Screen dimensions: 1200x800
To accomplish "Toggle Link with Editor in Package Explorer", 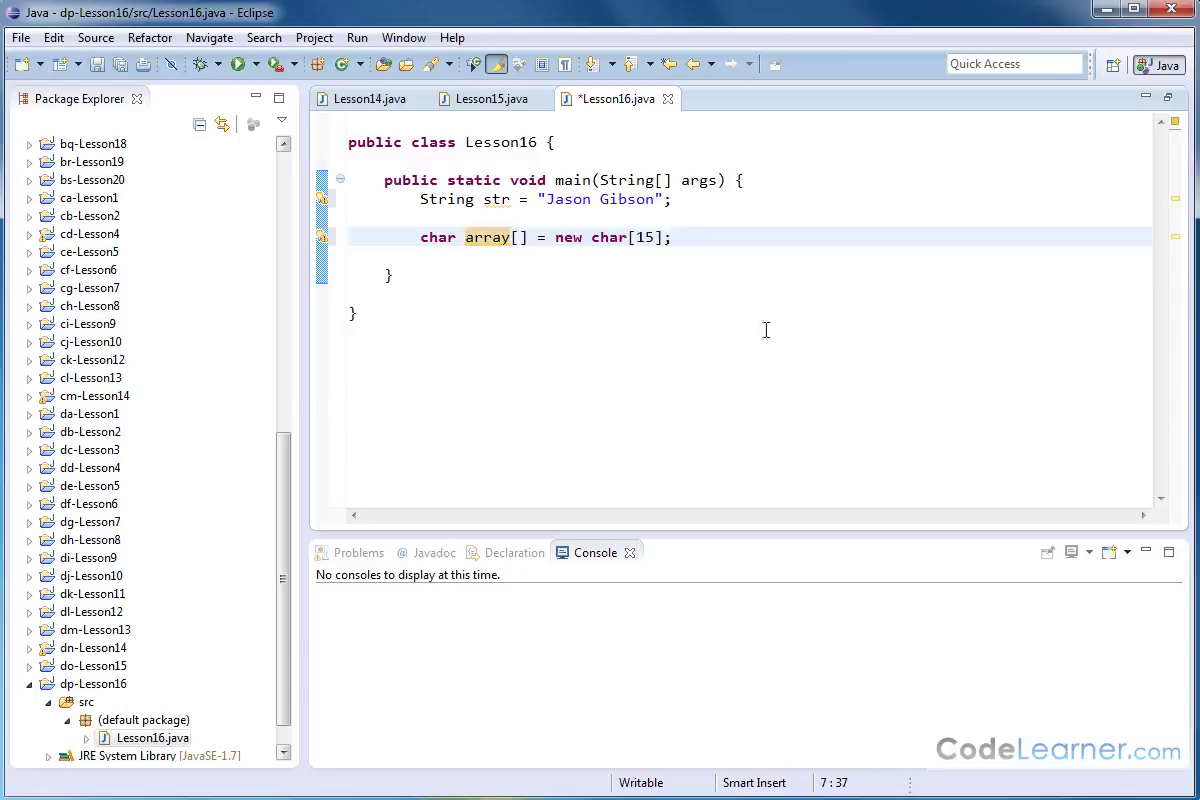I will 222,124.
